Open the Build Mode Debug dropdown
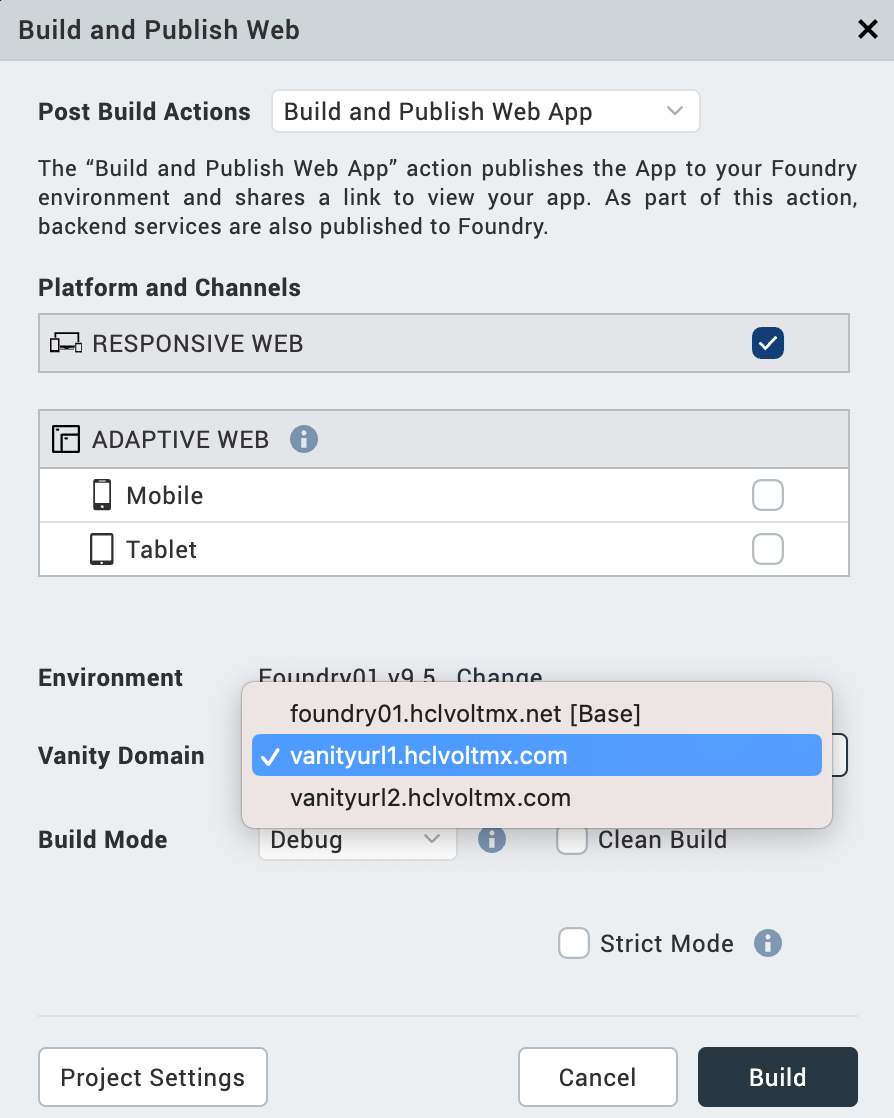 click(x=357, y=840)
